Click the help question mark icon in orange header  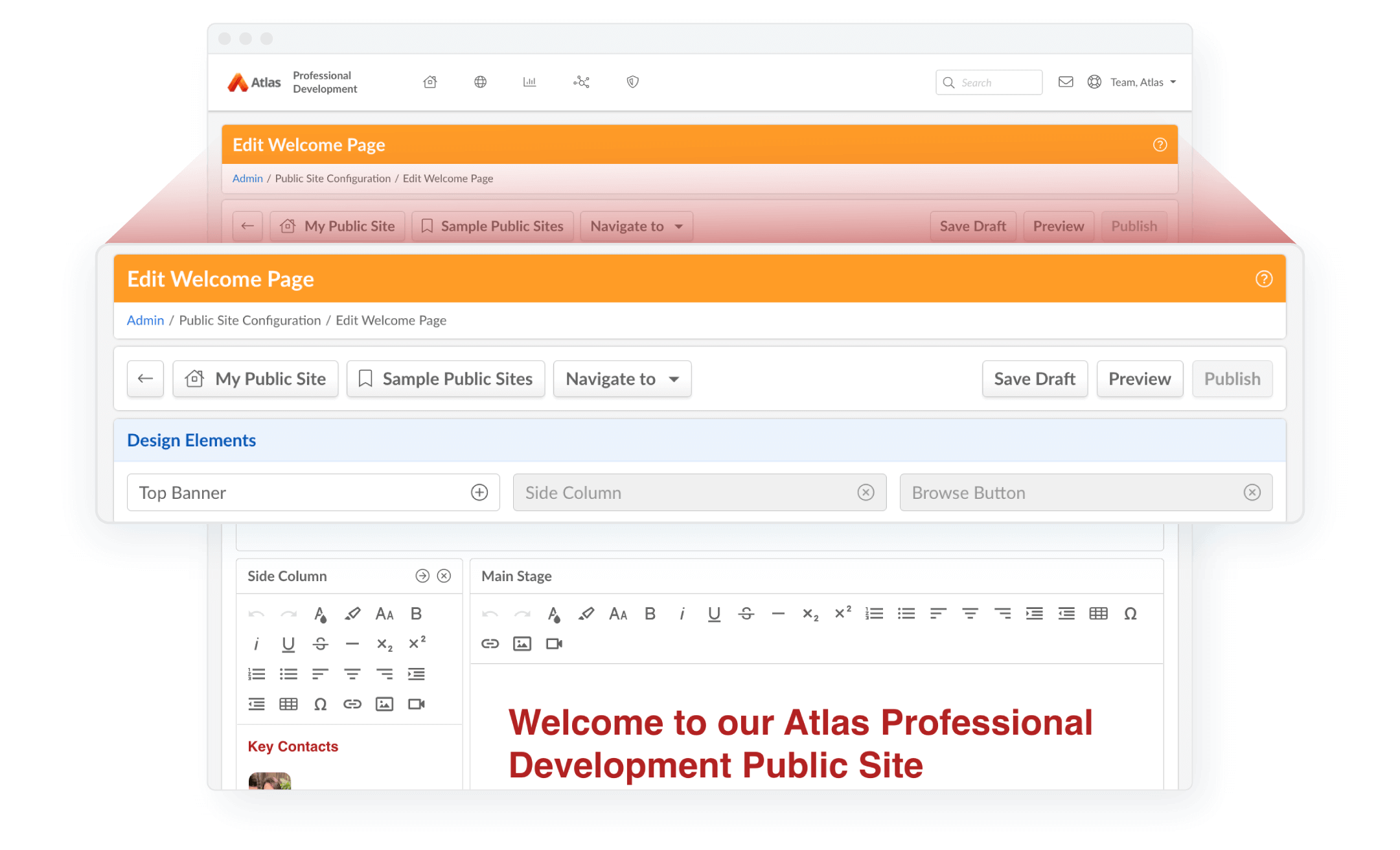[1263, 279]
